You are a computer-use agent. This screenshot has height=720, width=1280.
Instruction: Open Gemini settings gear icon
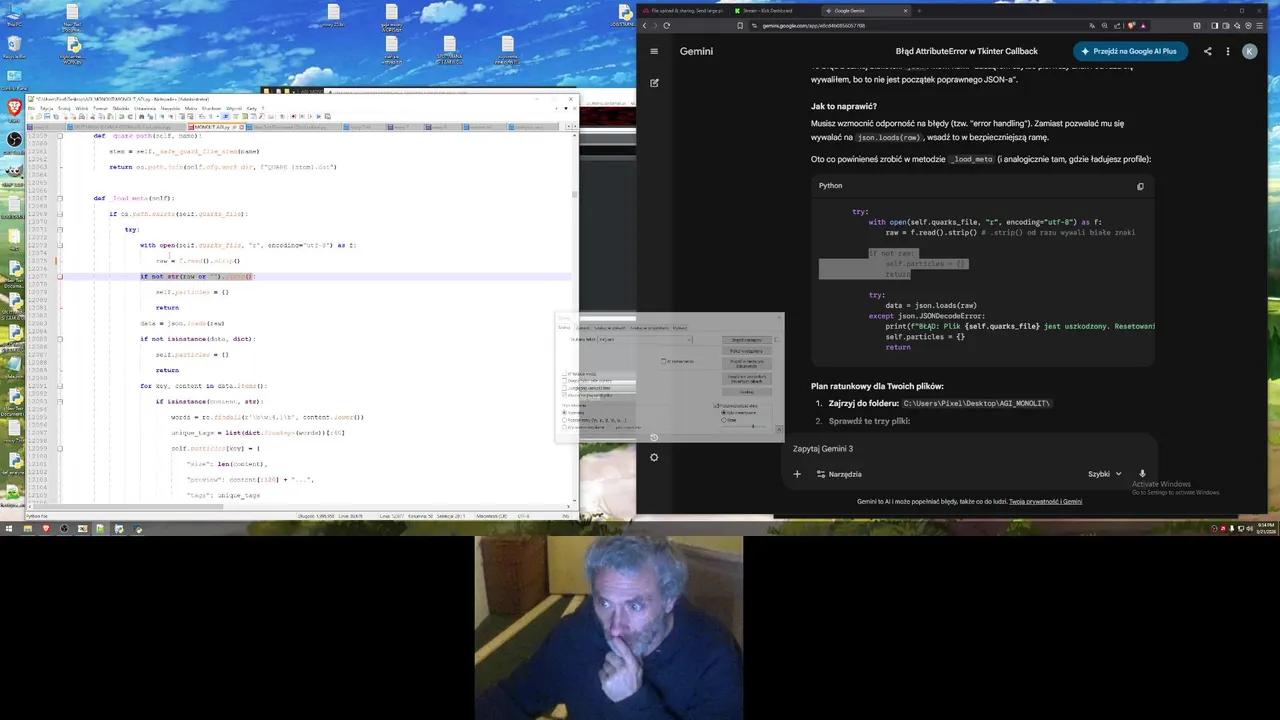pos(654,457)
